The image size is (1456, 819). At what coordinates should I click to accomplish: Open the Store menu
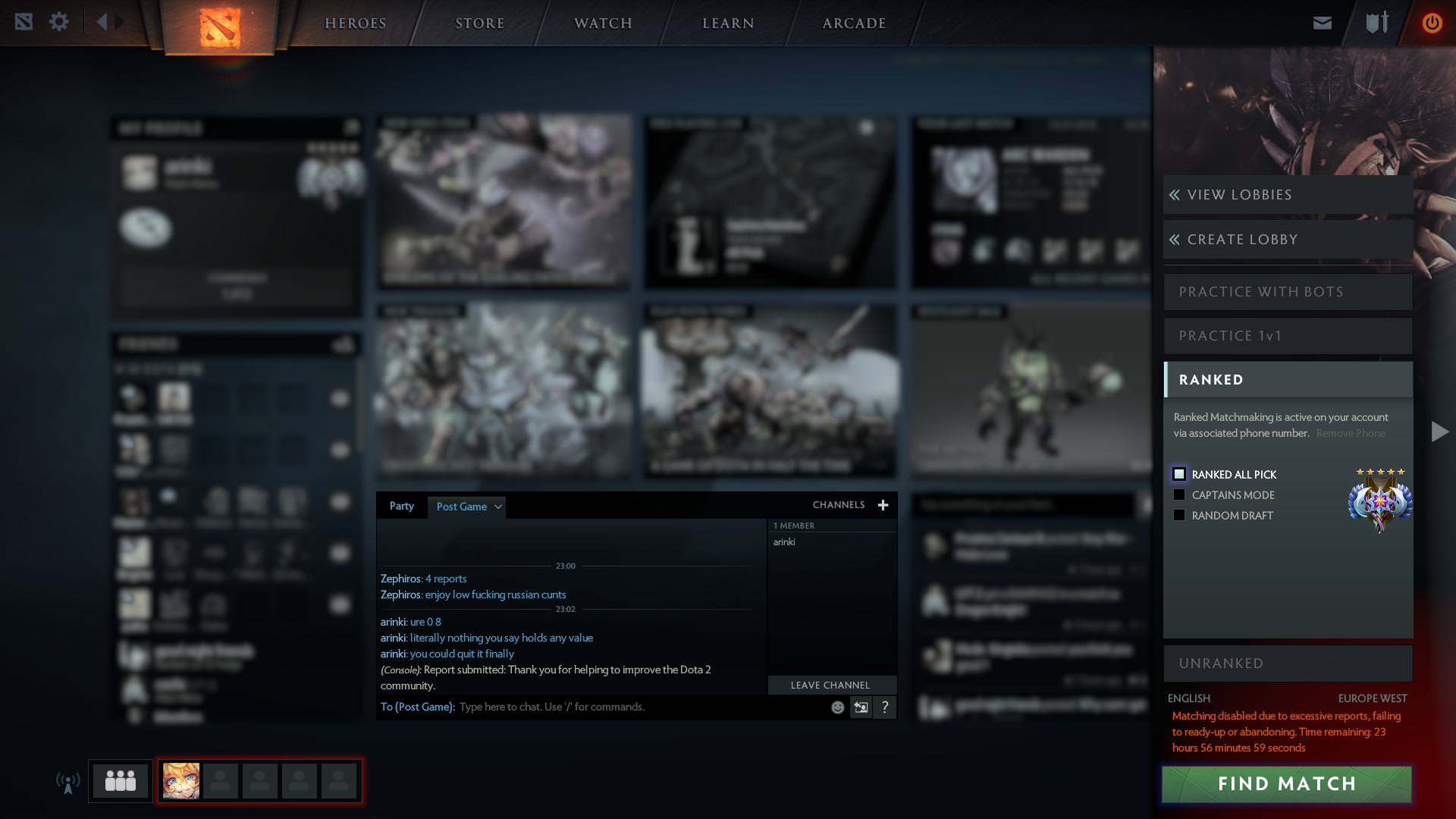pyautogui.click(x=480, y=24)
